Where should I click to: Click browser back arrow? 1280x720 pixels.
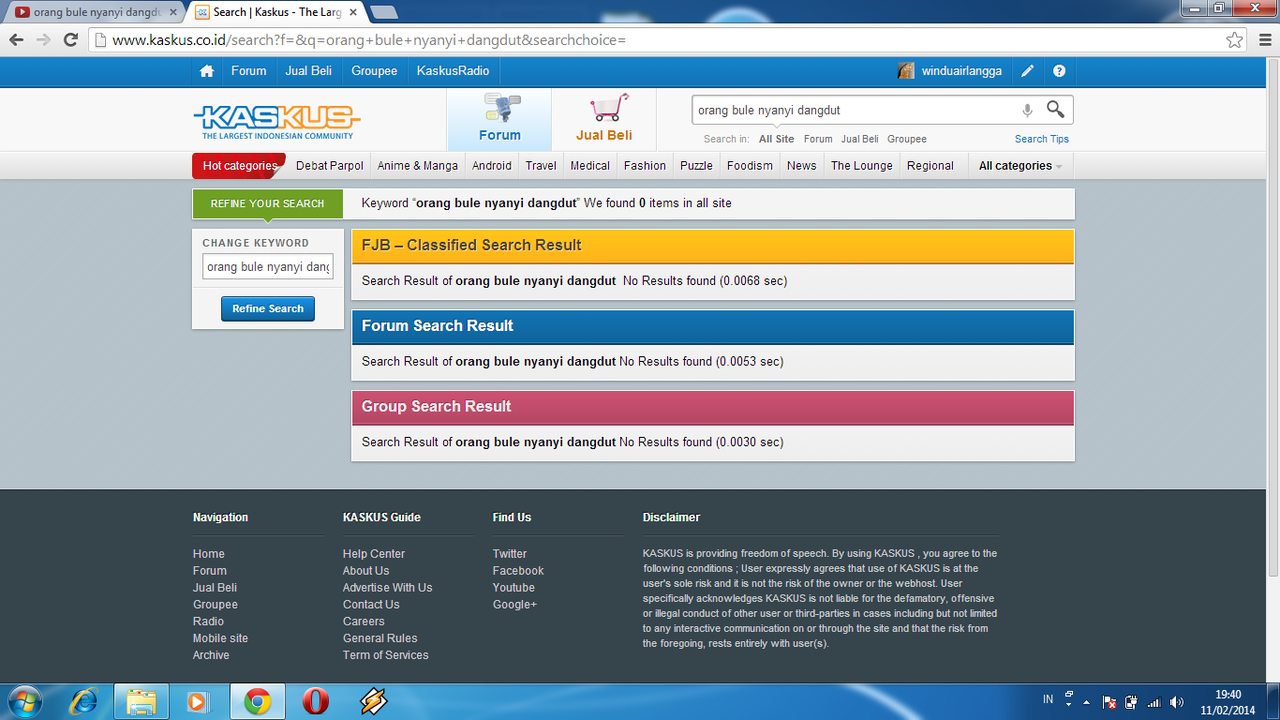pyautogui.click(x=16, y=40)
